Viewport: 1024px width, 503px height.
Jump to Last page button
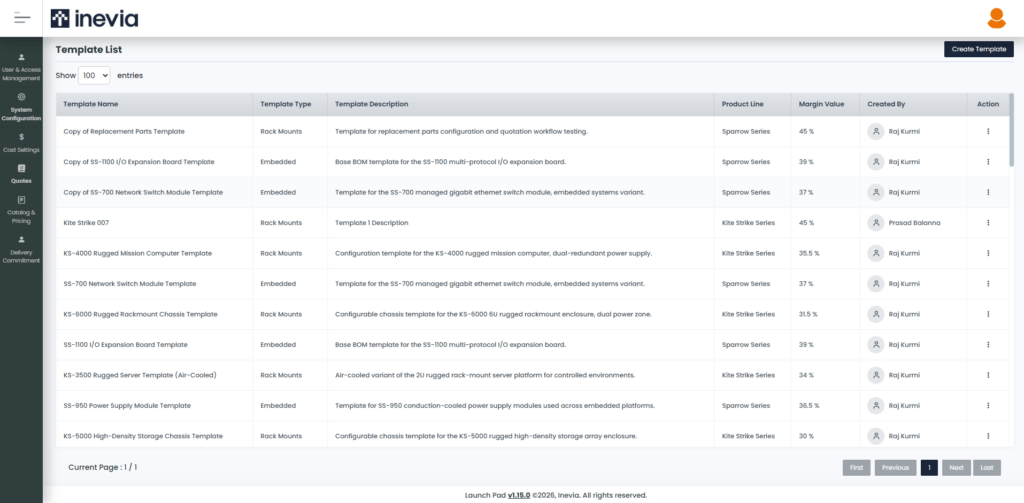pos(987,468)
